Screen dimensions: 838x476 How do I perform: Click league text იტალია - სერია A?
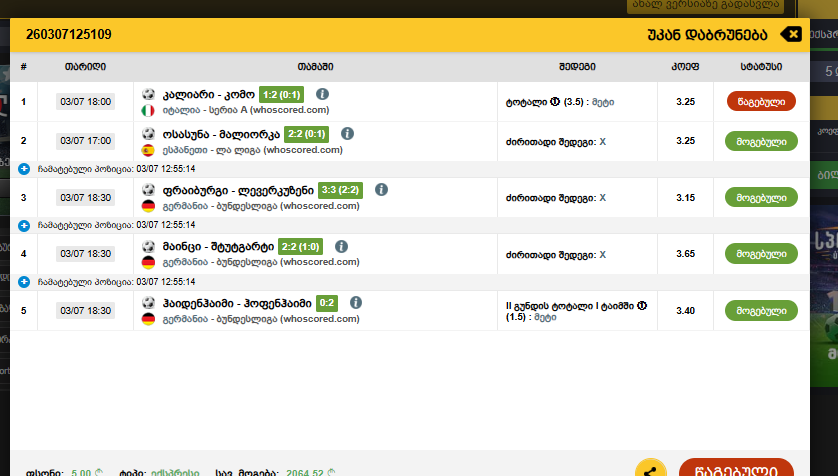click(x=205, y=110)
